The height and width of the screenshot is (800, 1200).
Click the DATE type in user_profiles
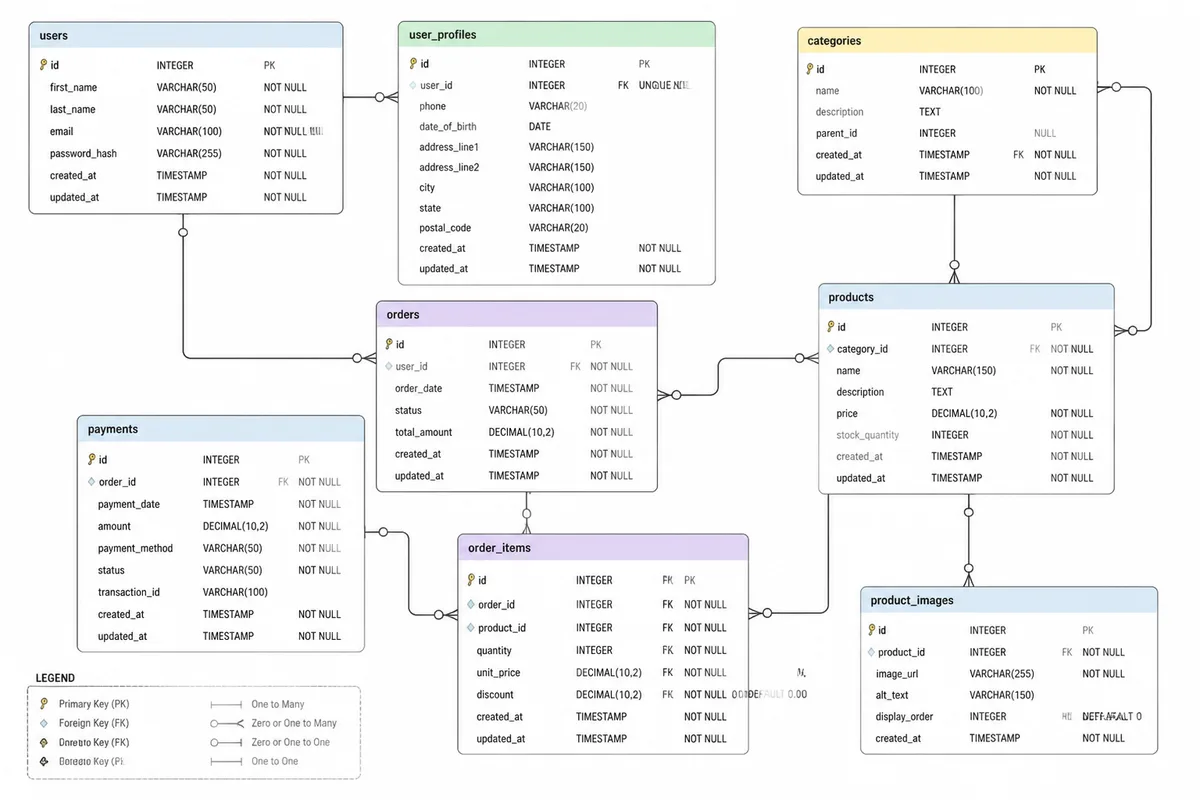pyautogui.click(x=540, y=127)
